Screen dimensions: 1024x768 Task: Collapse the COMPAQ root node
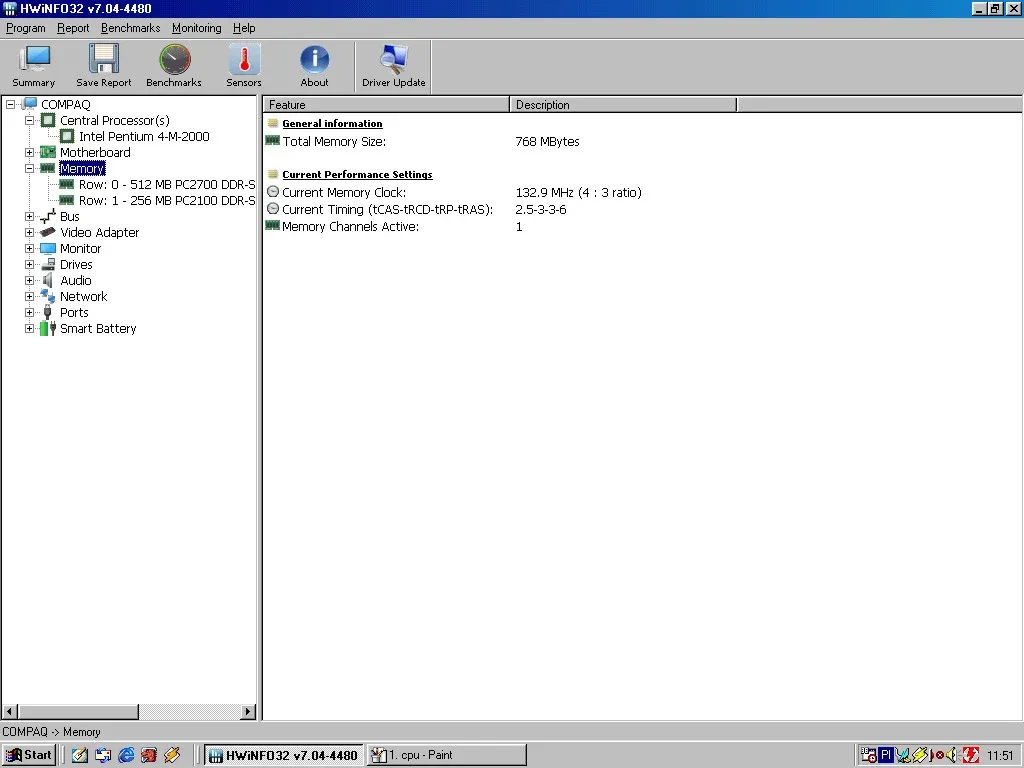(x=10, y=104)
